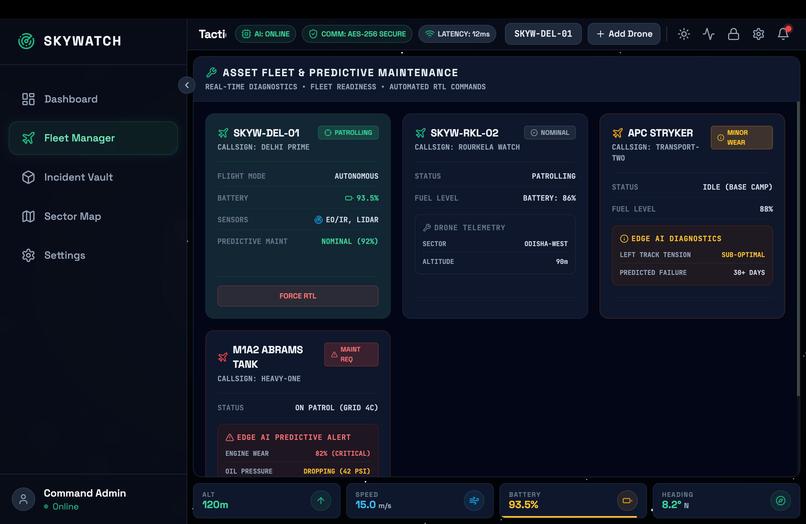Click the COMM: AES-256 SECURE badge
The image size is (806, 524).
357,34
